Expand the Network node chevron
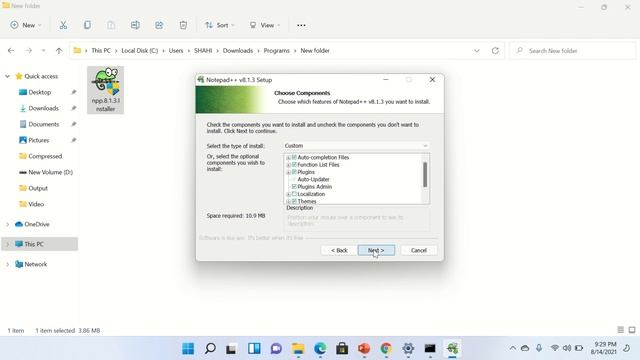This screenshot has width=640, height=360. (x=7, y=264)
